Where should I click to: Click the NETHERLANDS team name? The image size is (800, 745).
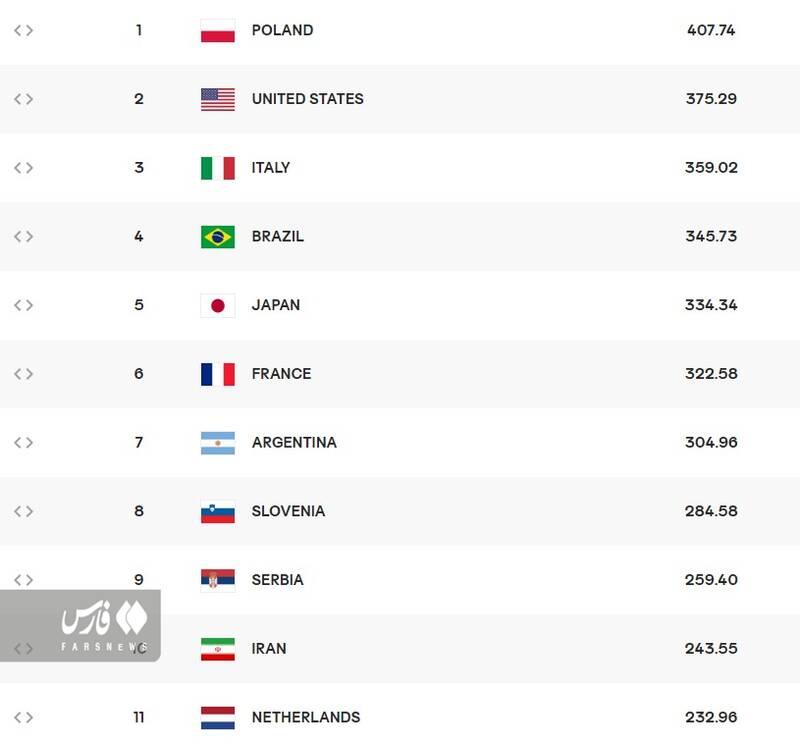(306, 717)
